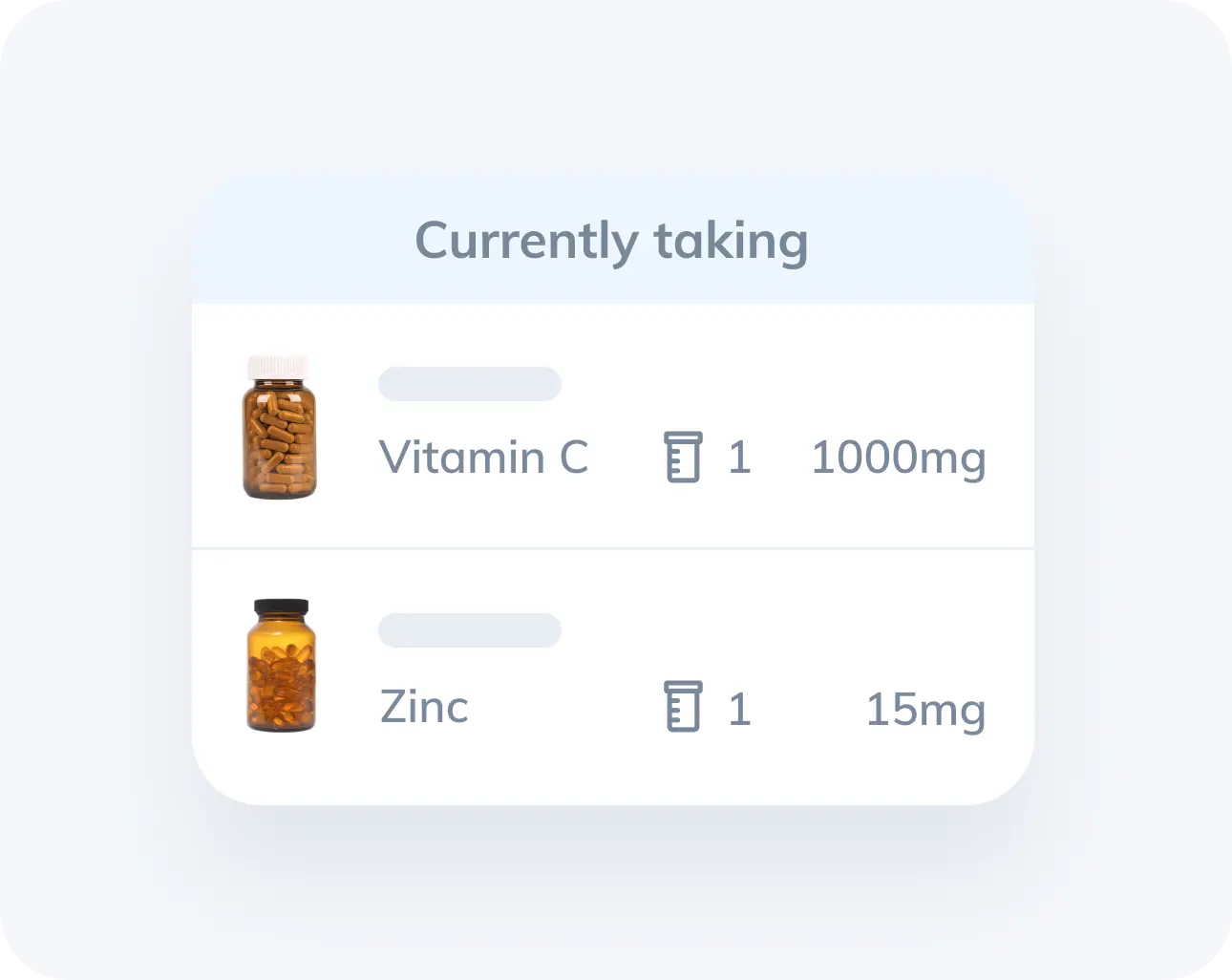Click the quantity 1 for Vitamin C
The image size is (1232, 980).
739,458
